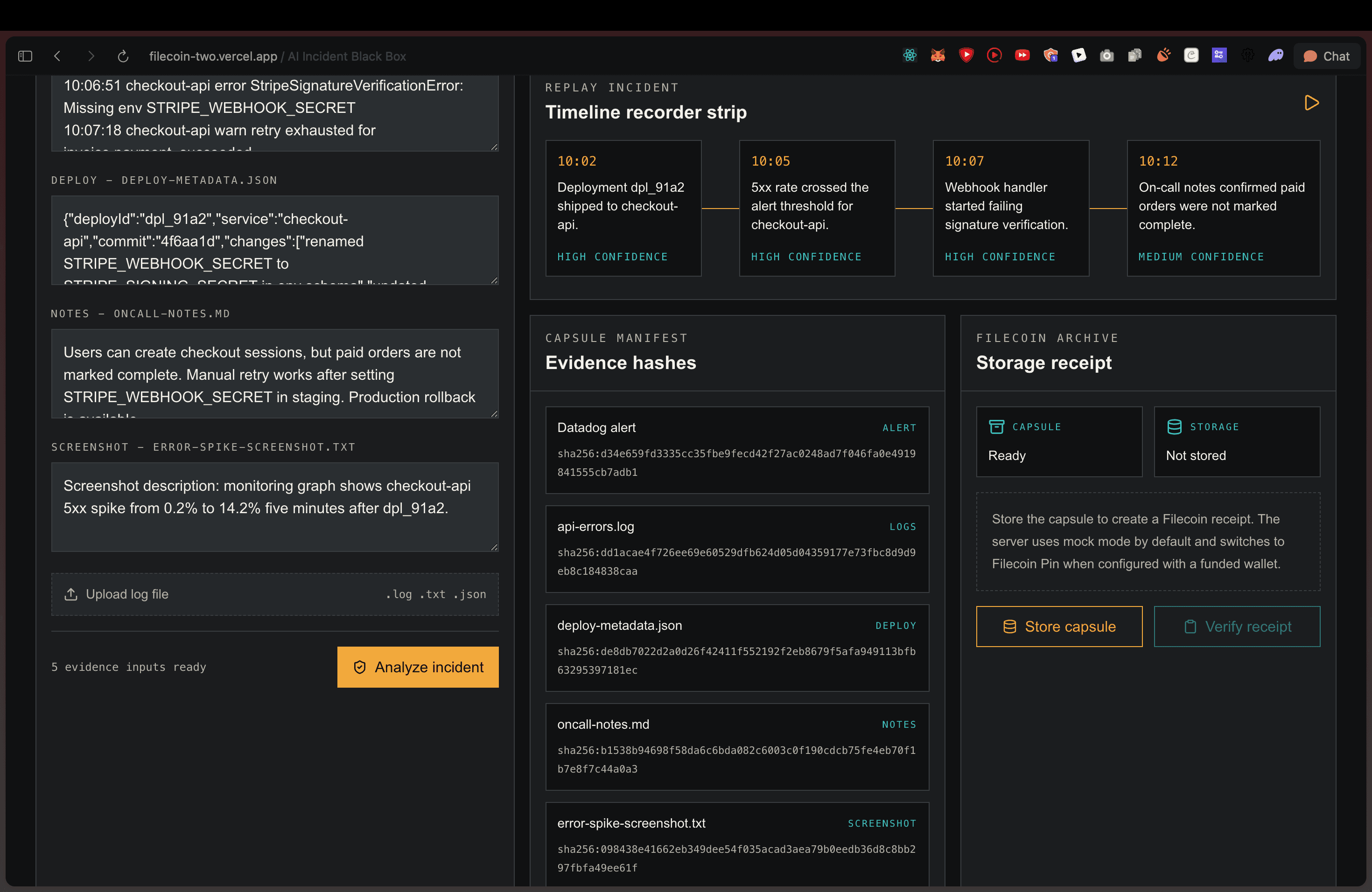Screen dimensions: 1372x892
Task: Select the Datadog alert evidence hash card
Action: [x=737, y=450]
